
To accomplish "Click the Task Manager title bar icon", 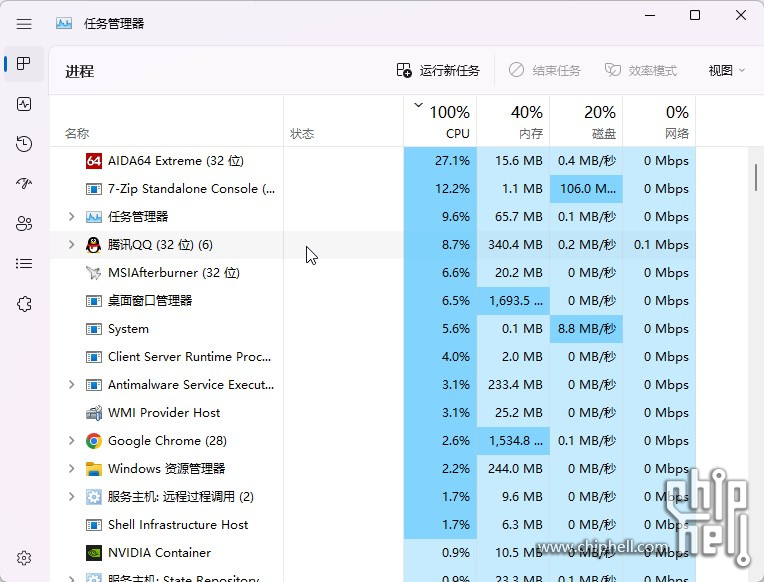I will click(64, 23).
